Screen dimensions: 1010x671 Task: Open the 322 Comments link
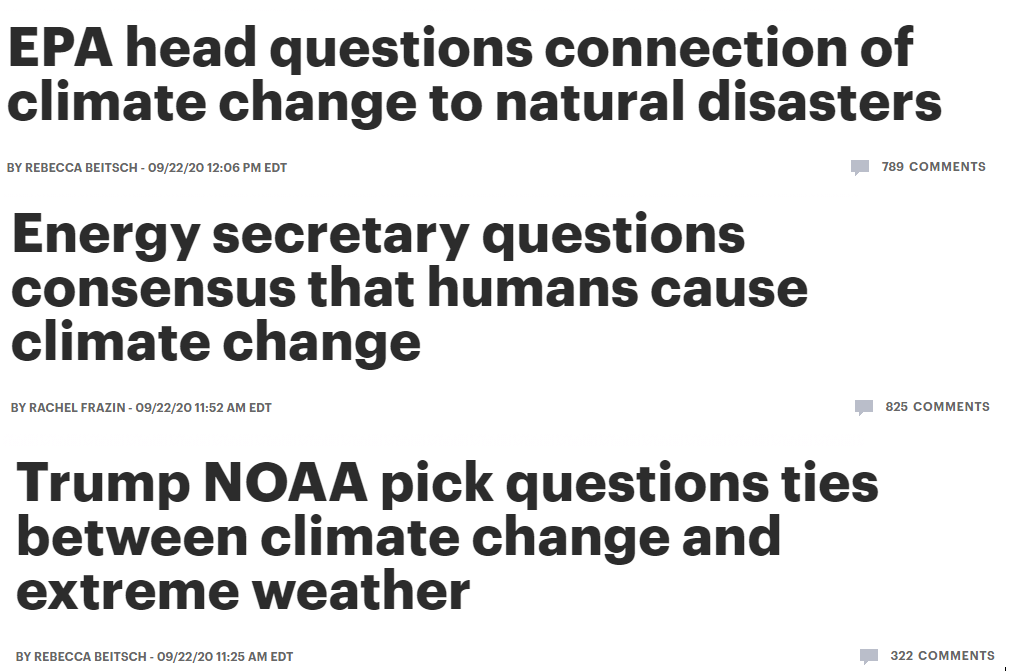[942, 656]
